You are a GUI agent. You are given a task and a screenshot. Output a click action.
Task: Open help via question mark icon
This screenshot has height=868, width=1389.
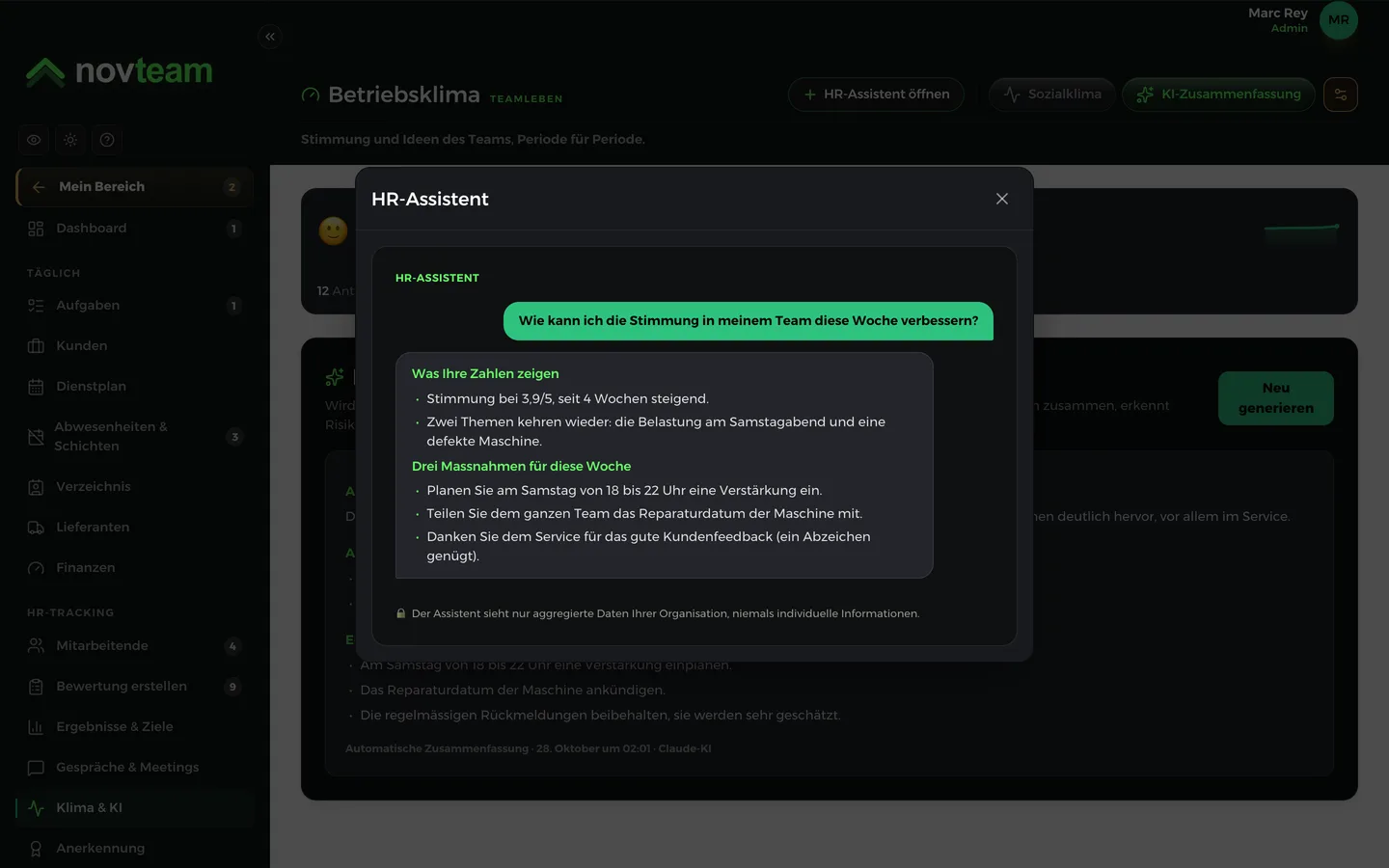(107, 140)
